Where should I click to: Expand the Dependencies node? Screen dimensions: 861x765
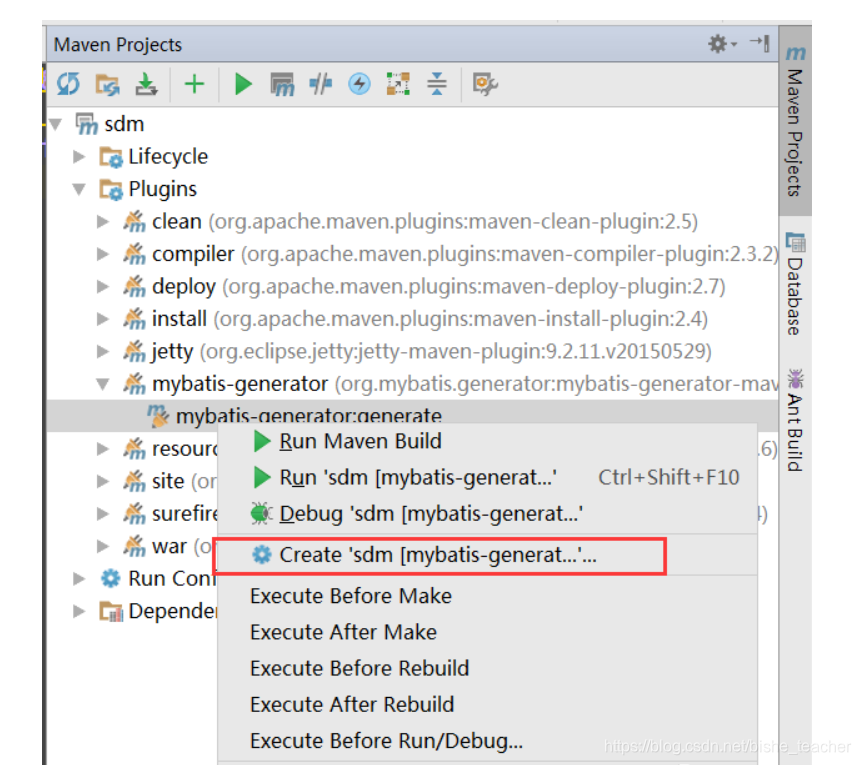[79, 611]
